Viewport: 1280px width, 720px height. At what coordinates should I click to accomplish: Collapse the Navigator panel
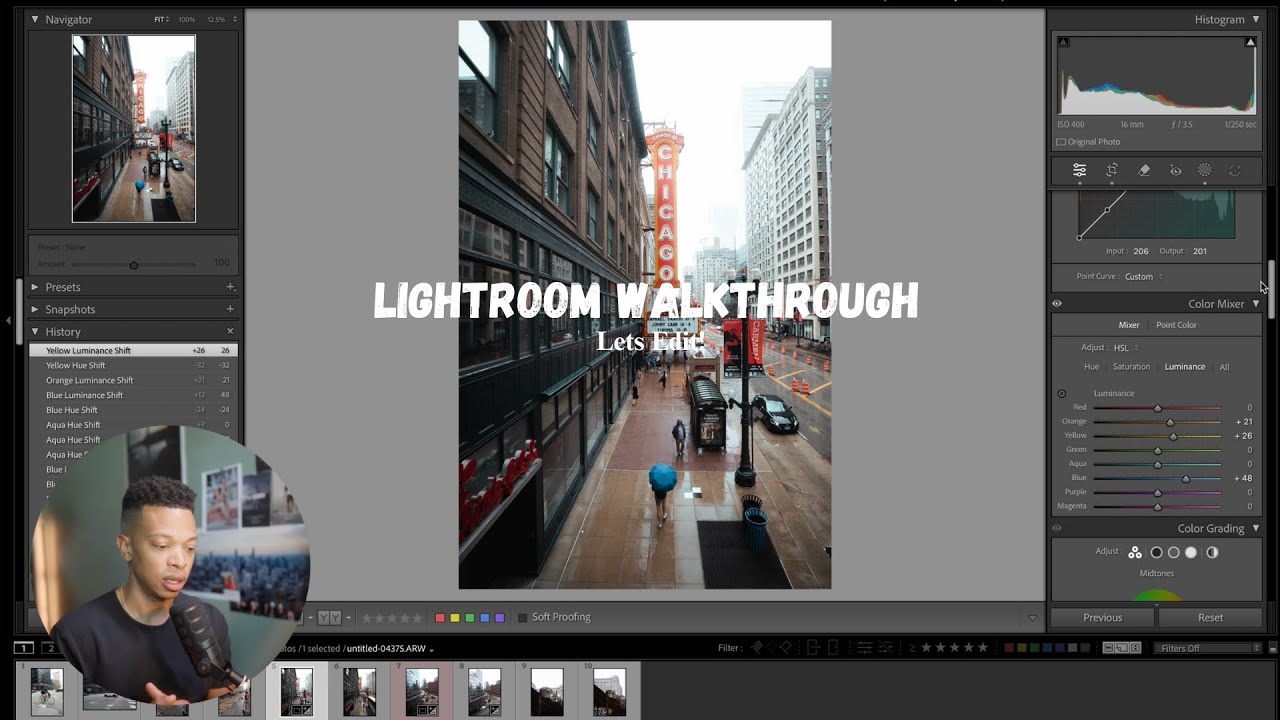coord(35,19)
